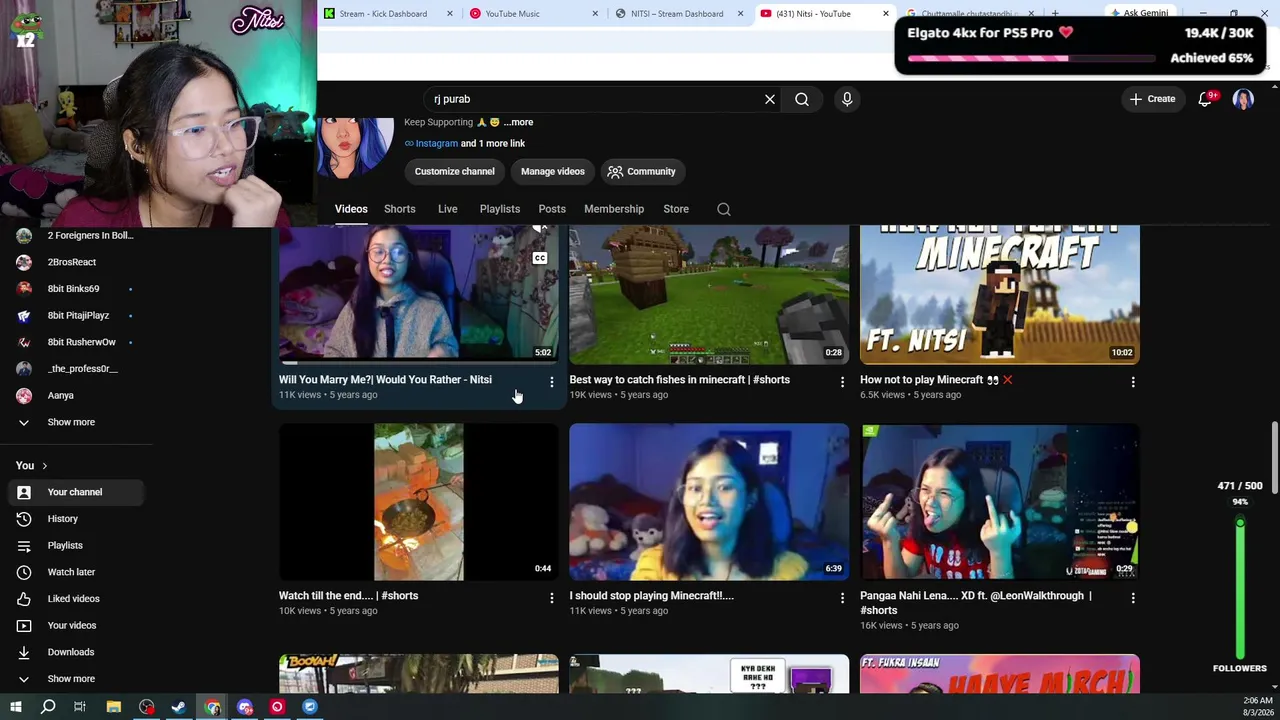The width and height of the screenshot is (1280, 720).
Task: Click the search magnifier button
Action: coord(802,99)
